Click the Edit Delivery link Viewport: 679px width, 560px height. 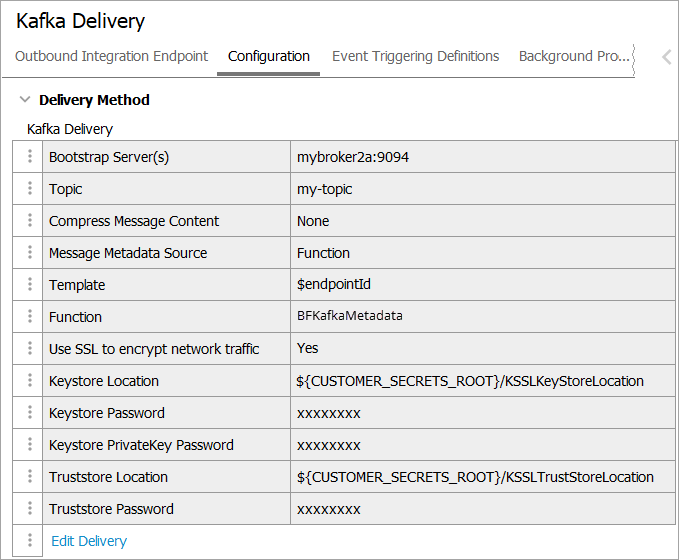click(89, 541)
